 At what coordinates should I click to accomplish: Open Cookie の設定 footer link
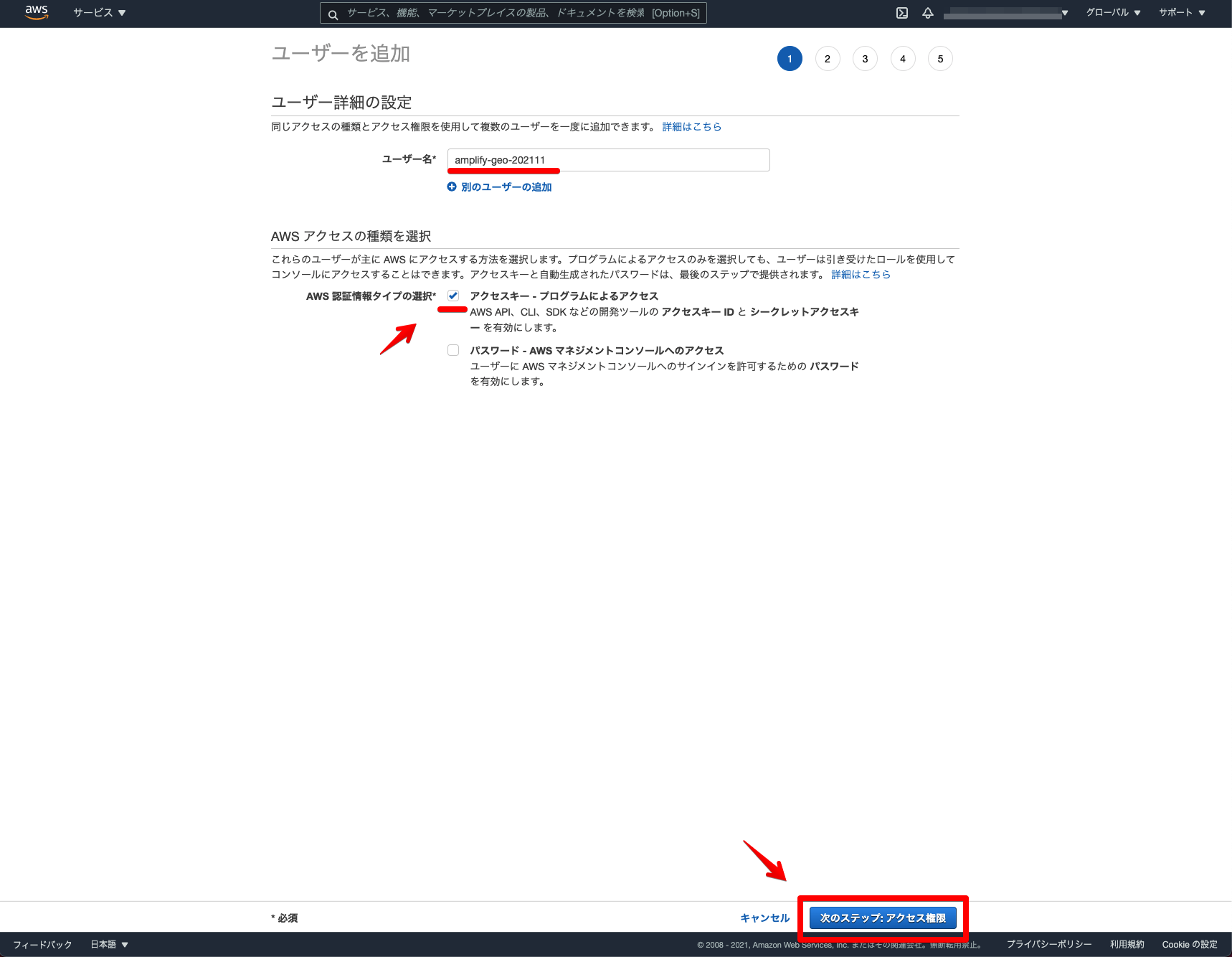click(1190, 945)
